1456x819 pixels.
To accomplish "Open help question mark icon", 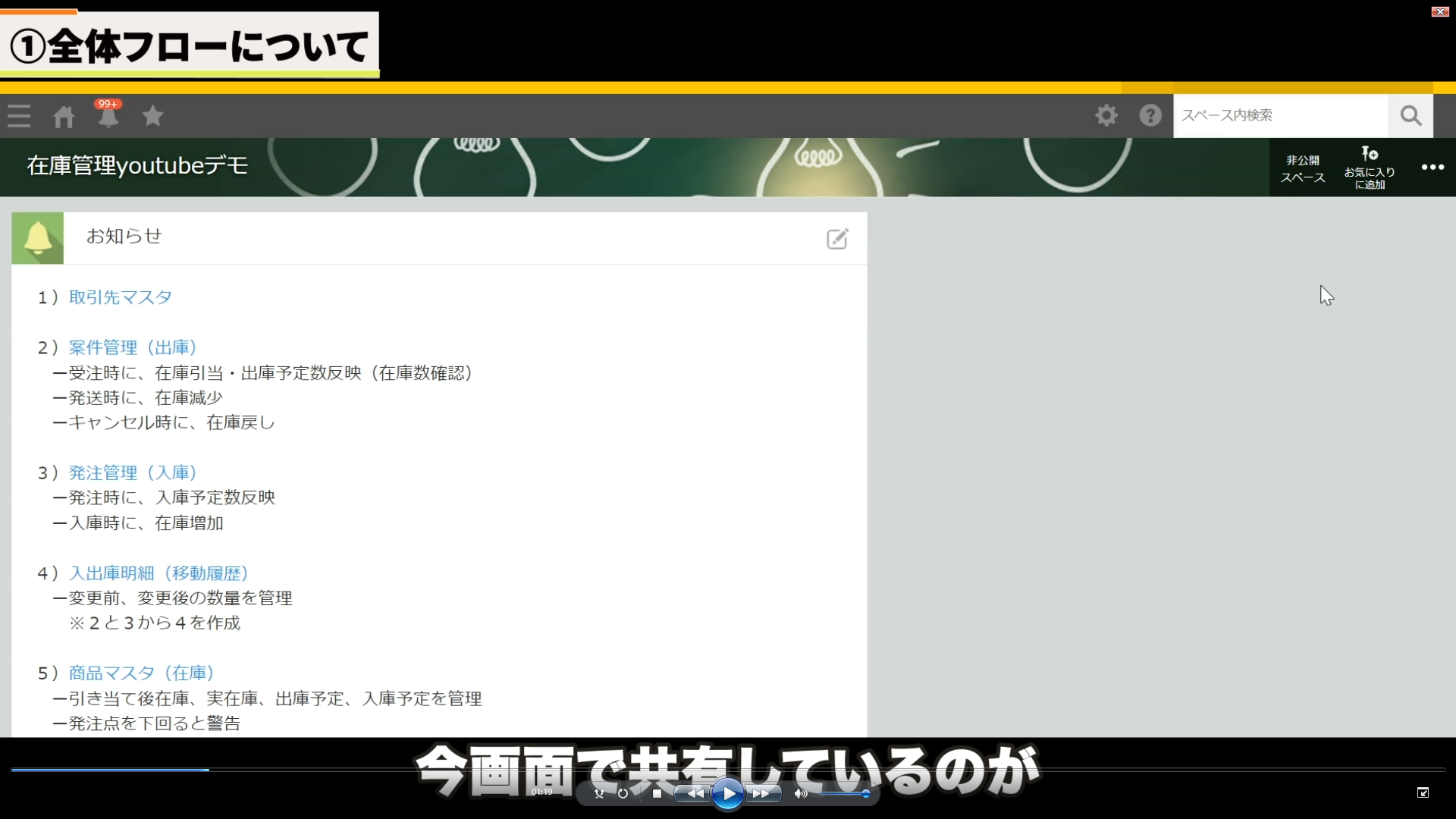I will point(1150,115).
